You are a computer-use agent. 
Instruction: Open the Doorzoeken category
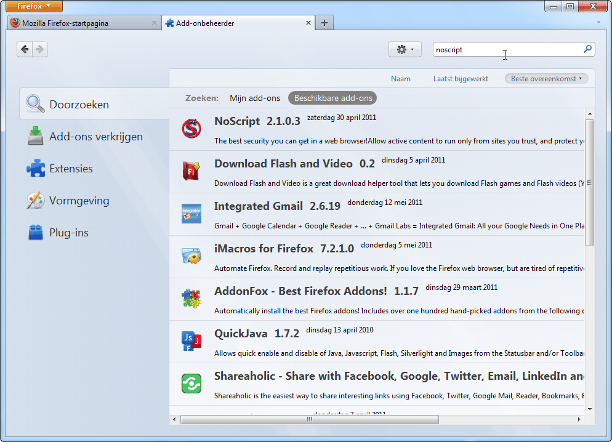pyautogui.click(x=94, y=104)
